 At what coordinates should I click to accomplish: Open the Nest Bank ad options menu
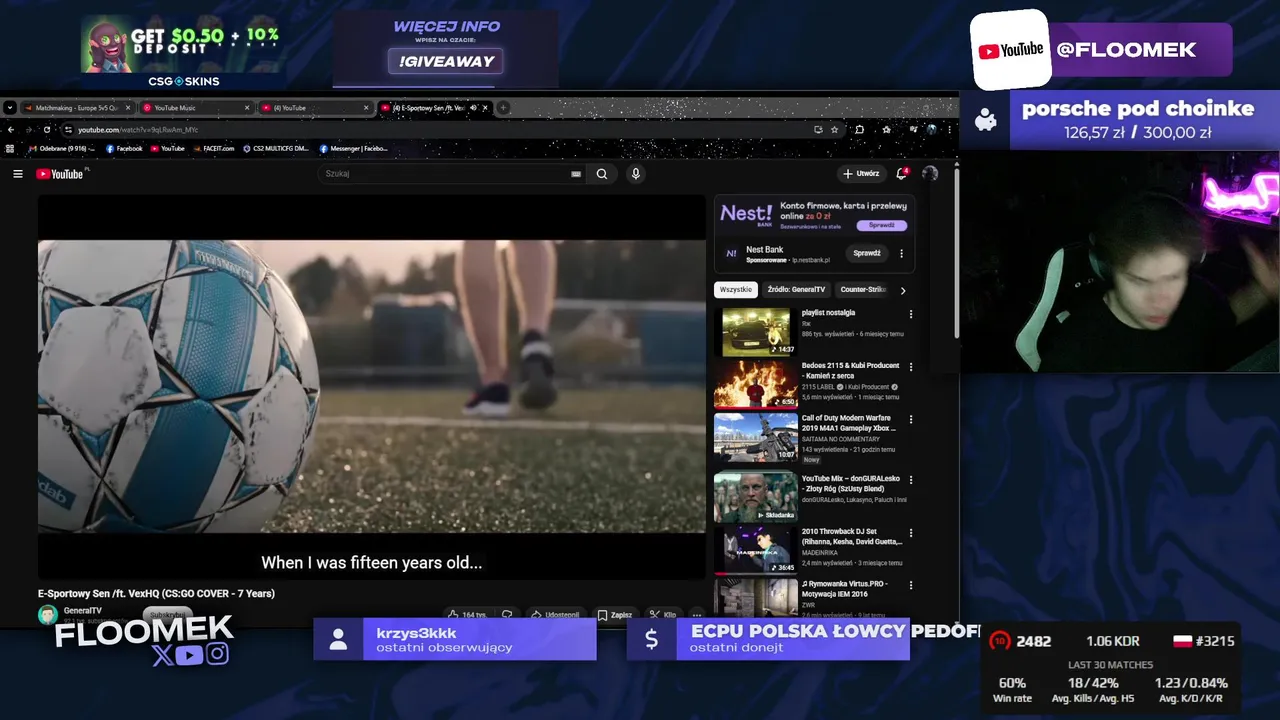(x=901, y=254)
